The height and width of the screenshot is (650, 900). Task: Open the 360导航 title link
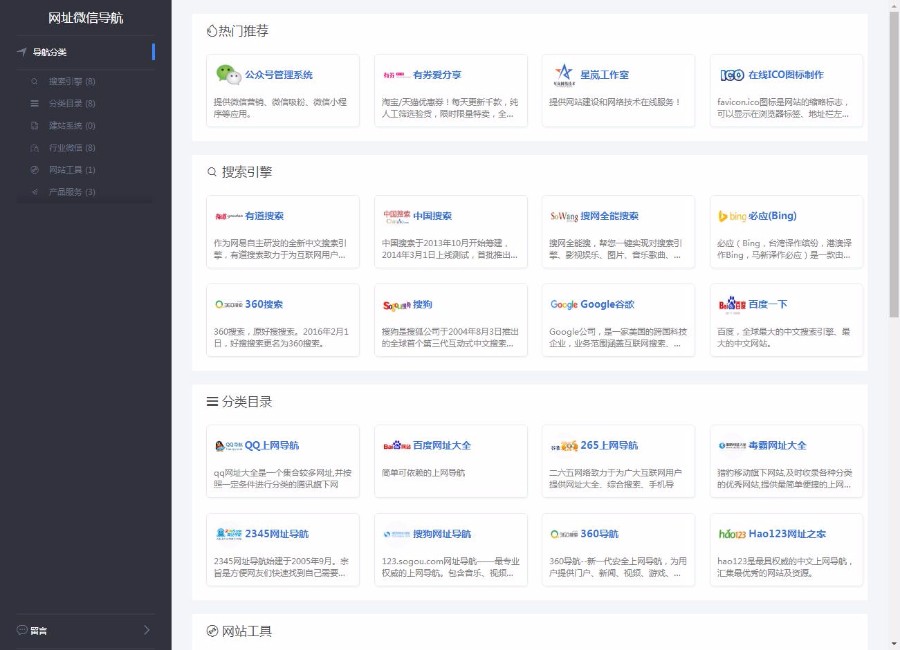[599, 534]
